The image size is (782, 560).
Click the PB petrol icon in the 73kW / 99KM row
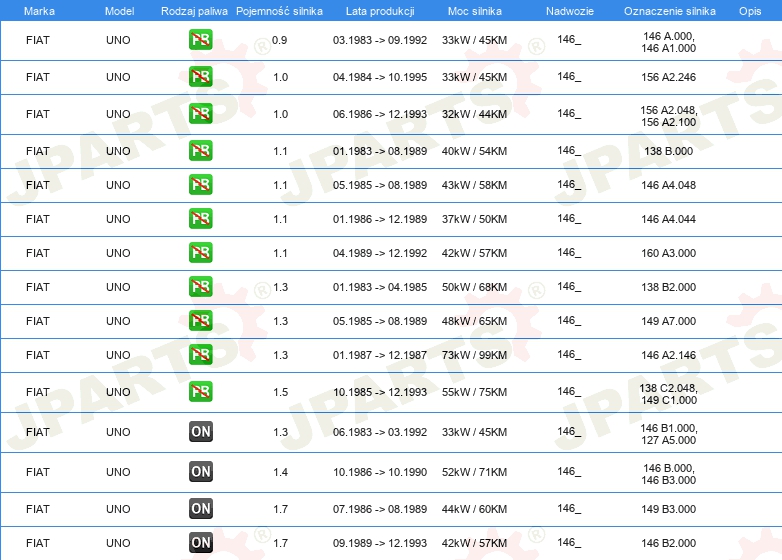[200, 355]
